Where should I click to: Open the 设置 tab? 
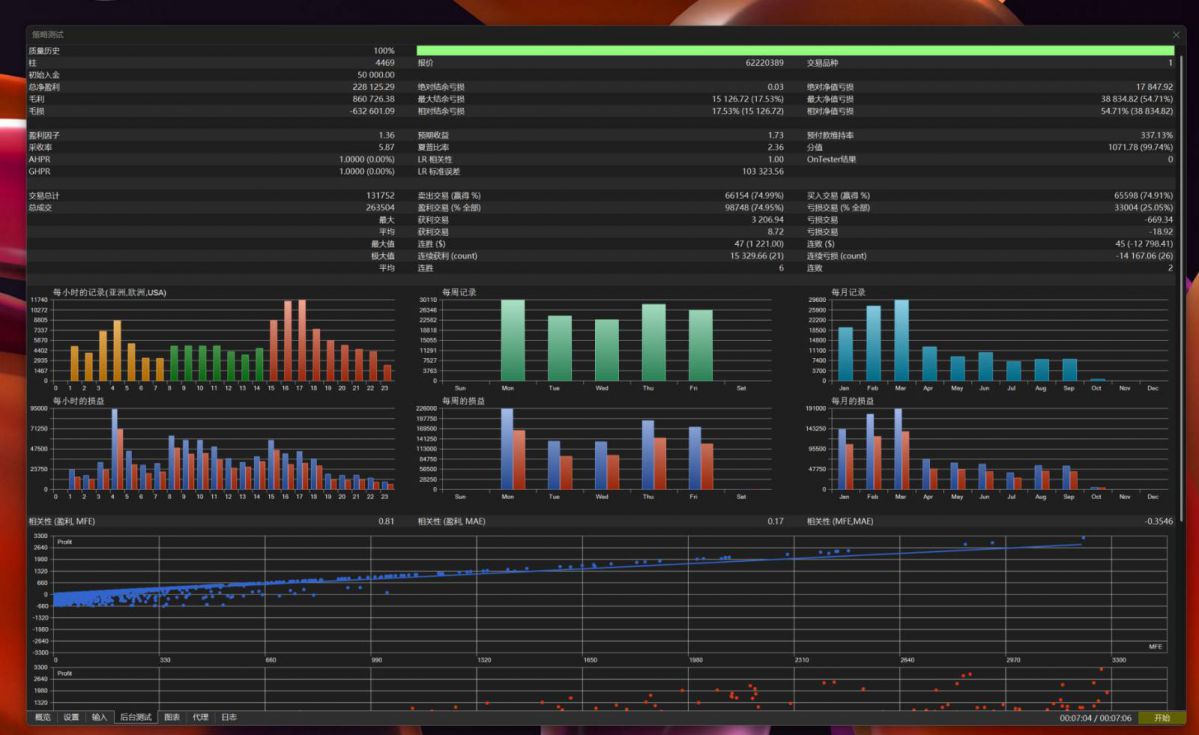[x=71, y=717]
